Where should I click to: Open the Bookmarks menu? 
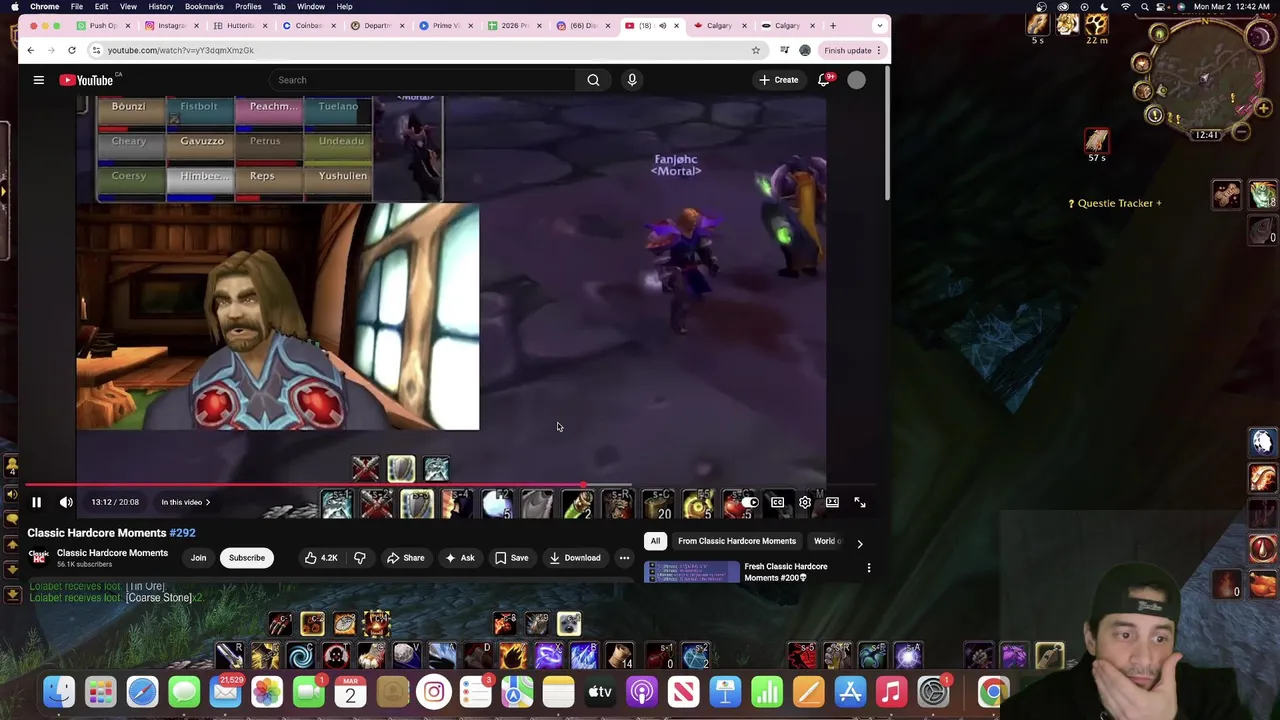click(x=204, y=6)
